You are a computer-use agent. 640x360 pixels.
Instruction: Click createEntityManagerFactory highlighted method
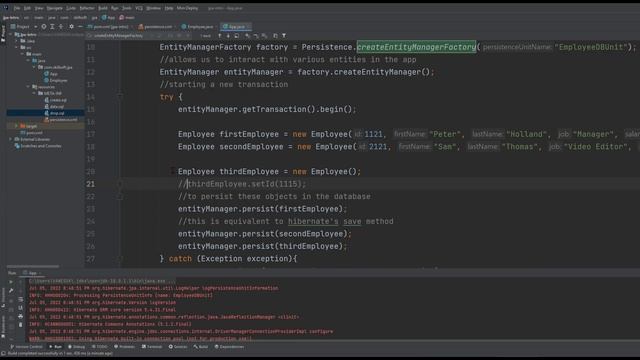pos(416,47)
